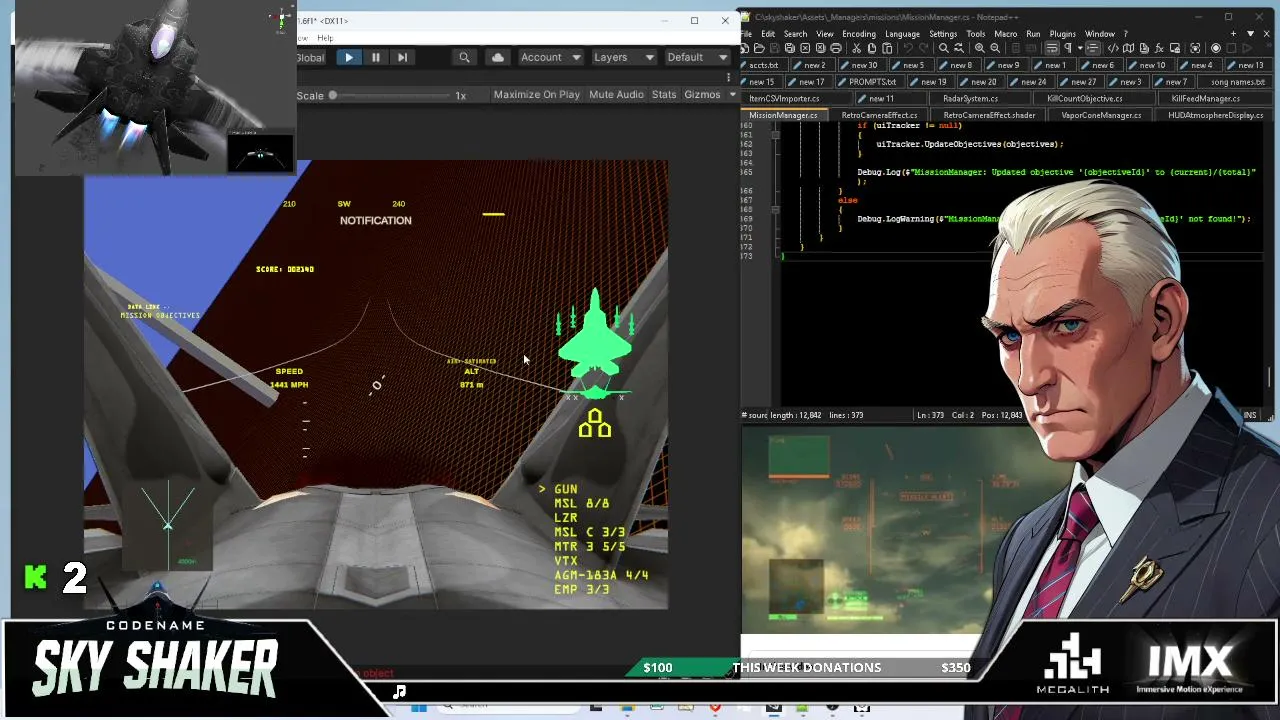This screenshot has height=720, width=1280.
Task: Open the Search menu in Notepad++
Action: (x=795, y=34)
